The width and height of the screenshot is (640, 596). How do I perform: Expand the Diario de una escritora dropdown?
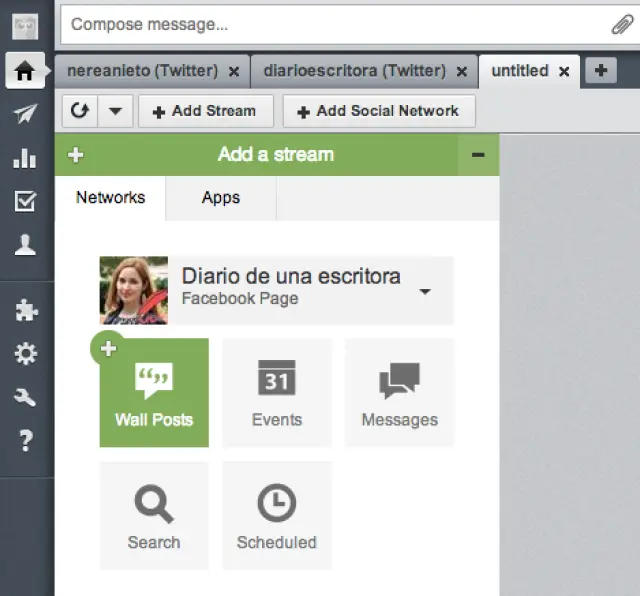425,292
